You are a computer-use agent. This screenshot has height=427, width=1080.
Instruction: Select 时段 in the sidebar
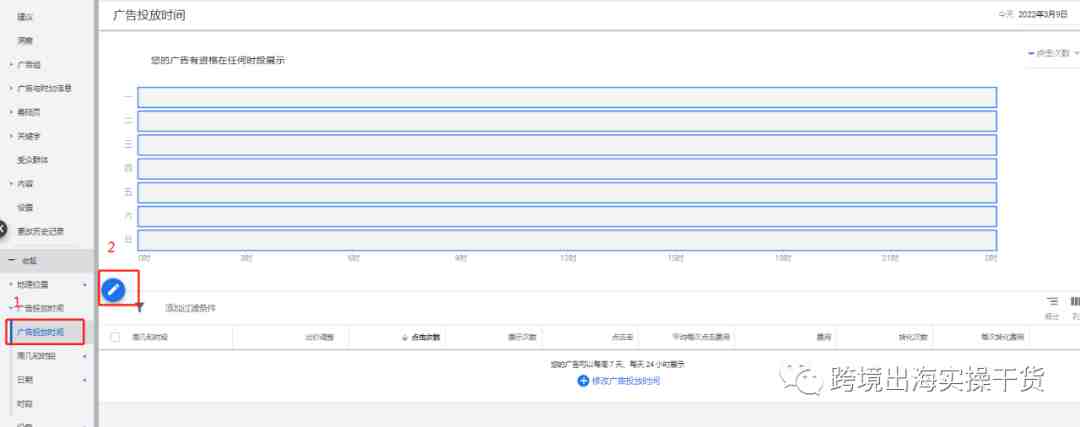coord(25,404)
